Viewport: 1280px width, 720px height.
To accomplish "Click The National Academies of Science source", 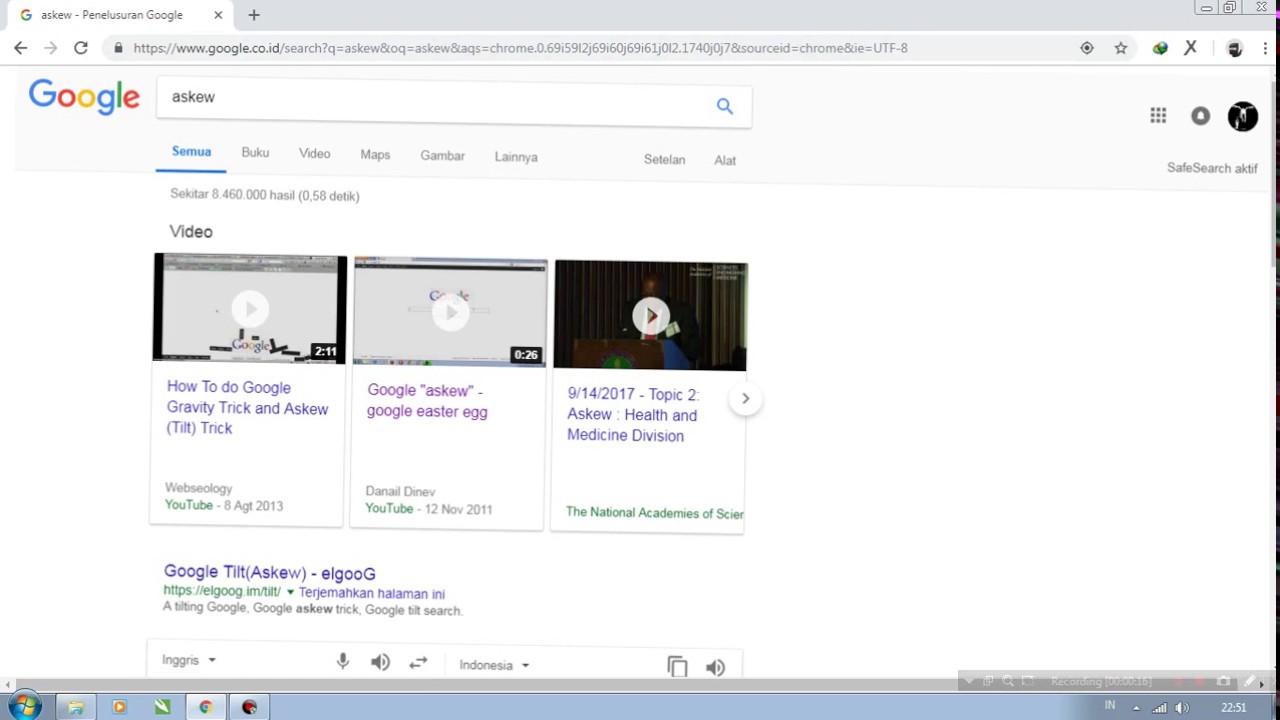I will [x=655, y=513].
